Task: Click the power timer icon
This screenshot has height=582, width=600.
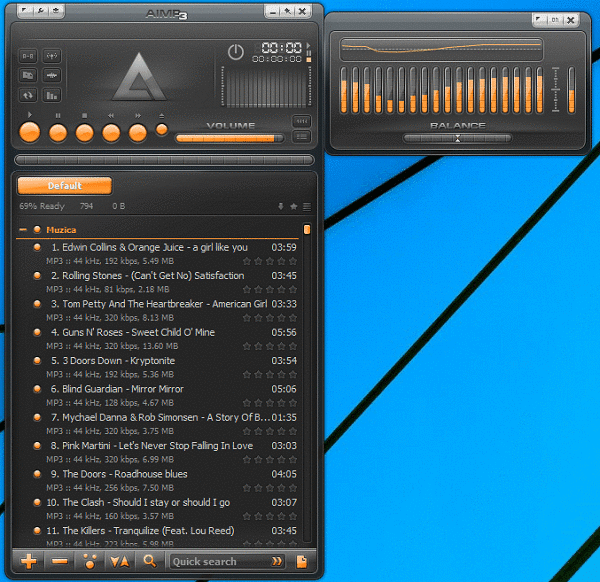Action: coord(235,51)
